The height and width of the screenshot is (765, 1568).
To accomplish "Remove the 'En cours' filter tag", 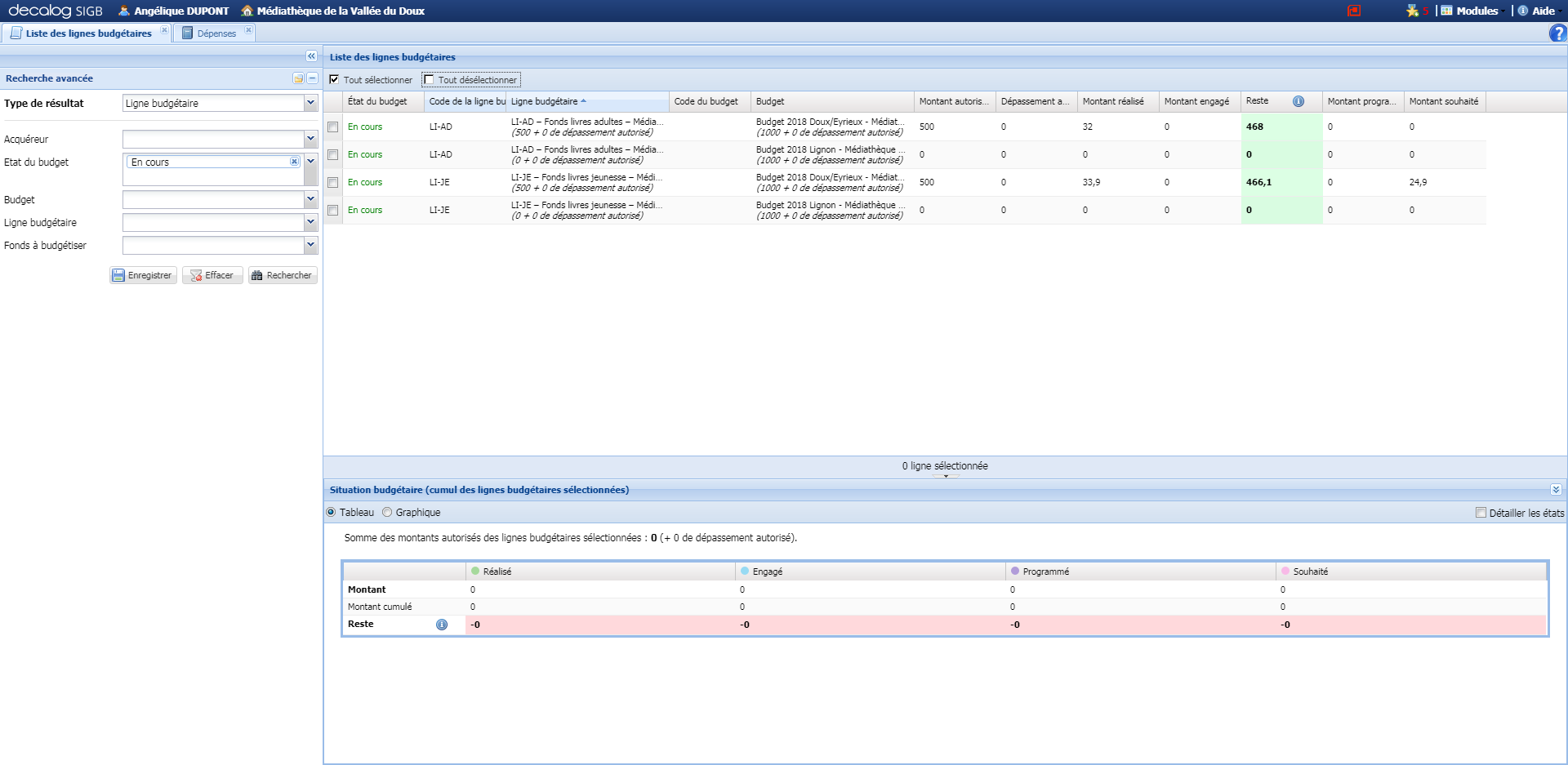I will 294,162.
